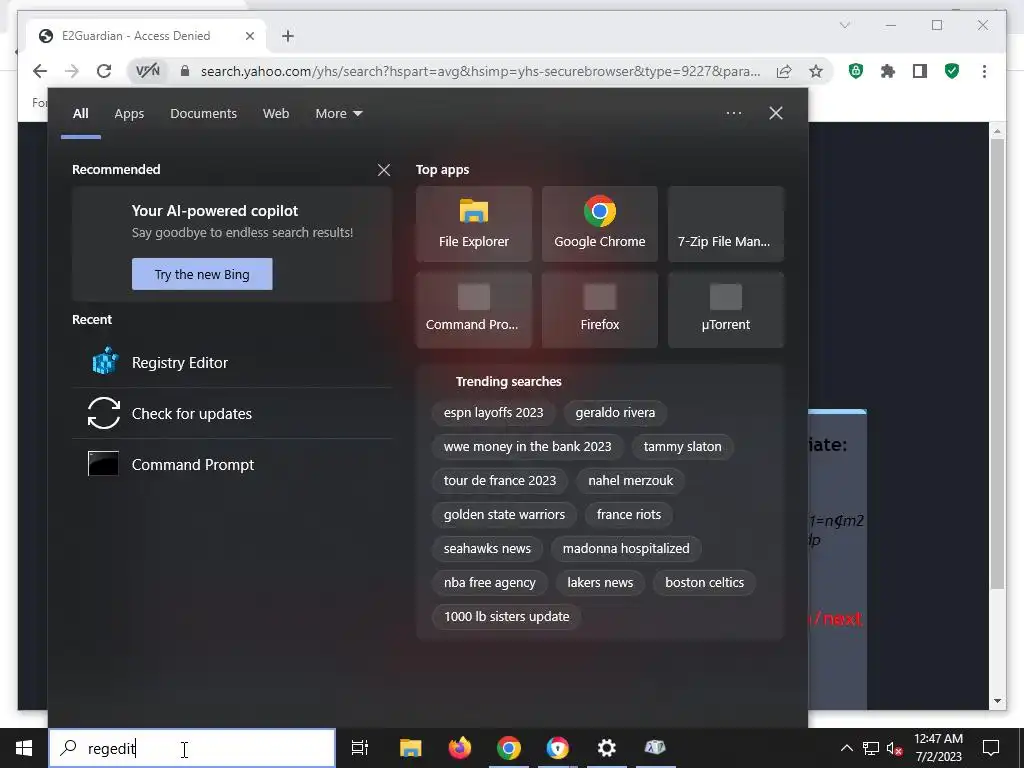Search trending geraldo rivera
This screenshot has width=1024, height=768.
coord(615,413)
